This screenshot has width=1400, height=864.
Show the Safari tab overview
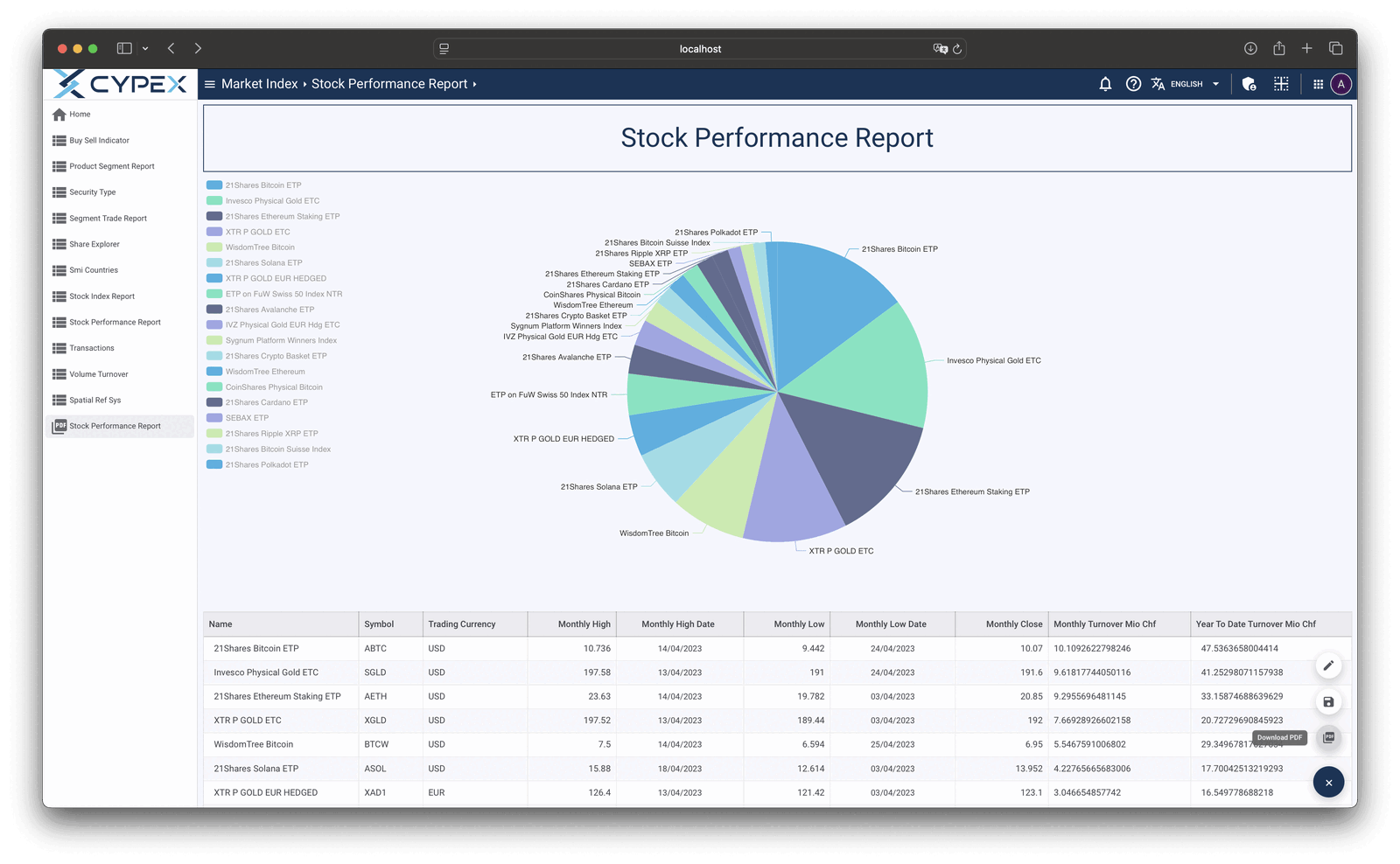(x=1336, y=49)
